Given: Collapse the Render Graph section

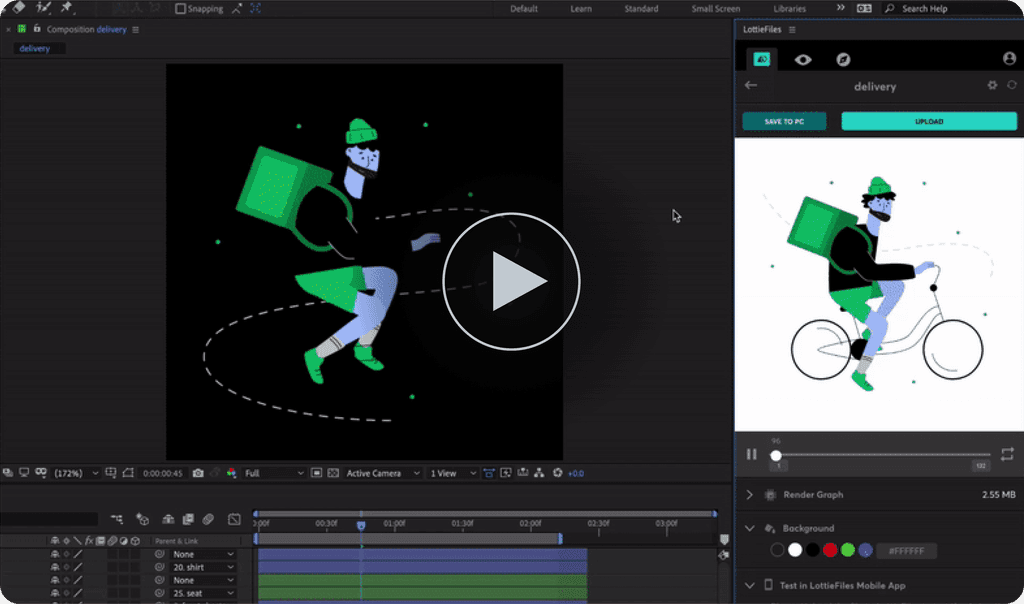Looking at the screenshot, I should pyautogui.click(x=748, y=494).
